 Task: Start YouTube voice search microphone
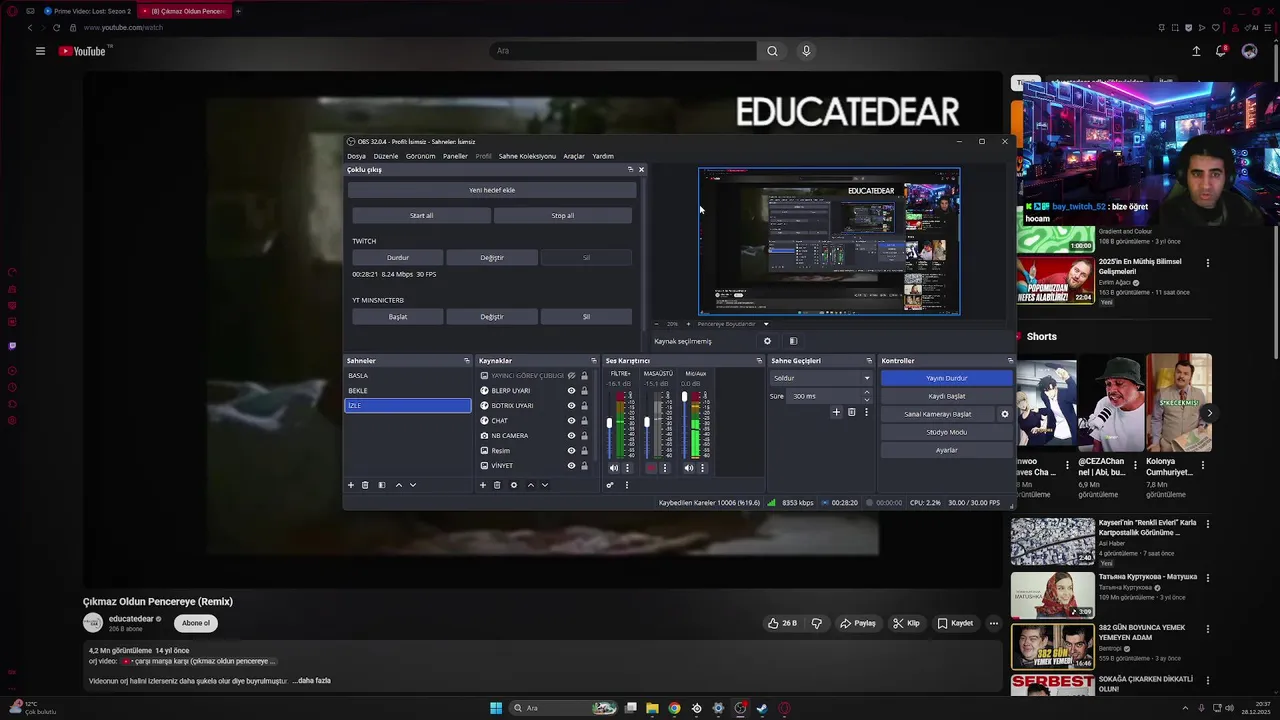pyautogui.click(x=806, y=51)
